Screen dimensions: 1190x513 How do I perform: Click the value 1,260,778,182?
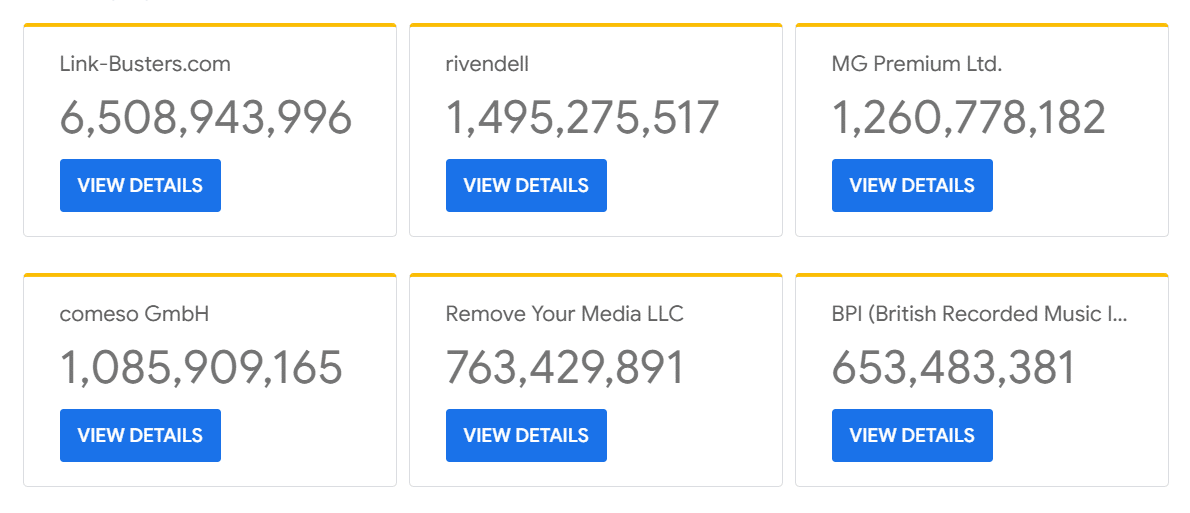click(968, 118)
